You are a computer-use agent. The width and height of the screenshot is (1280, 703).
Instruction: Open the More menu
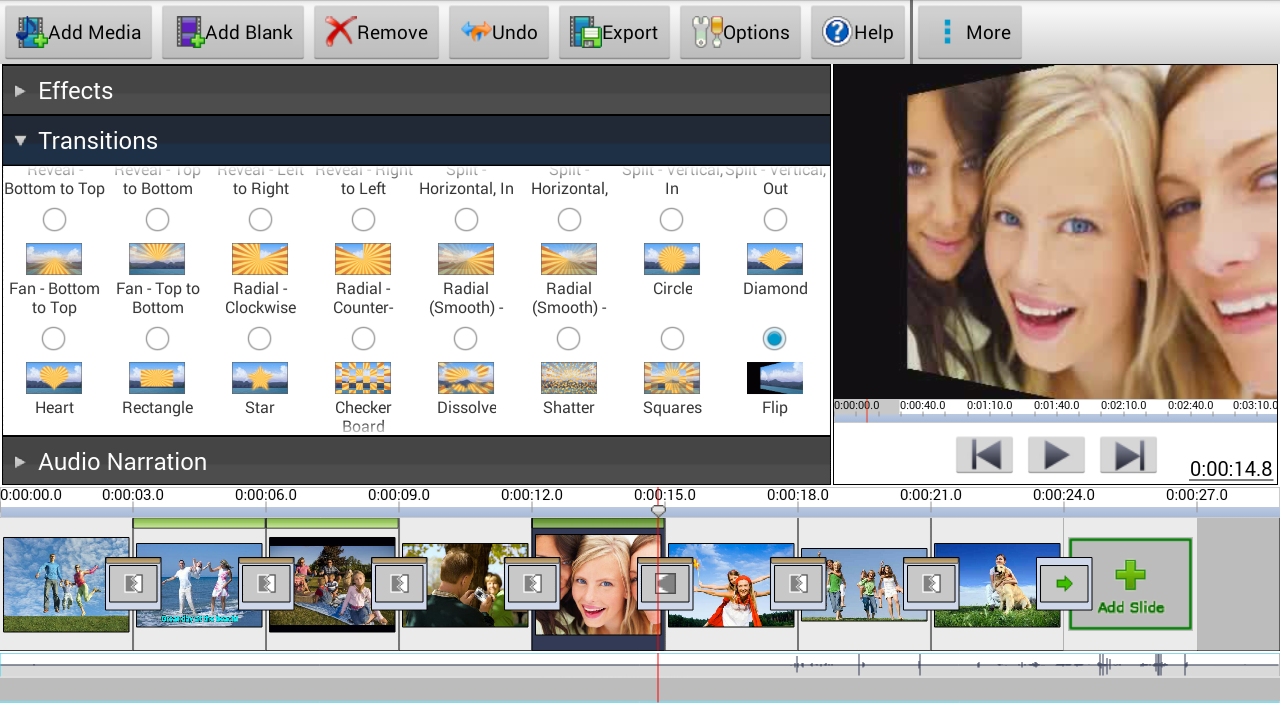[x=970, y=32]
